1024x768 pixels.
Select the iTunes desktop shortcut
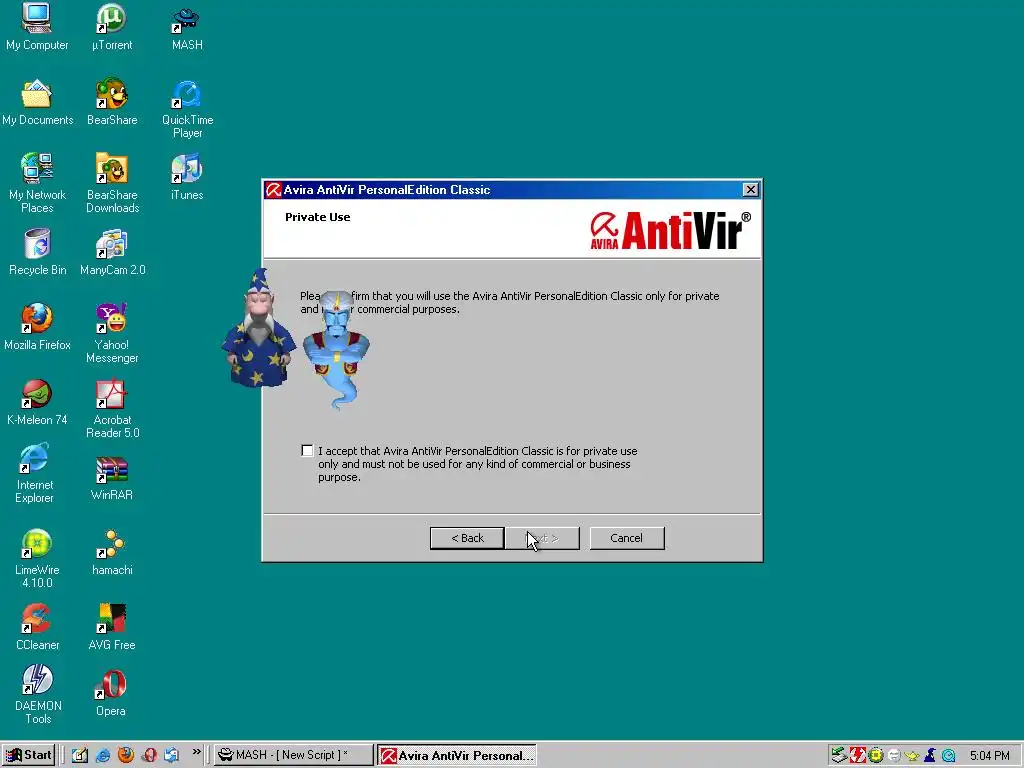coord(187,176)
